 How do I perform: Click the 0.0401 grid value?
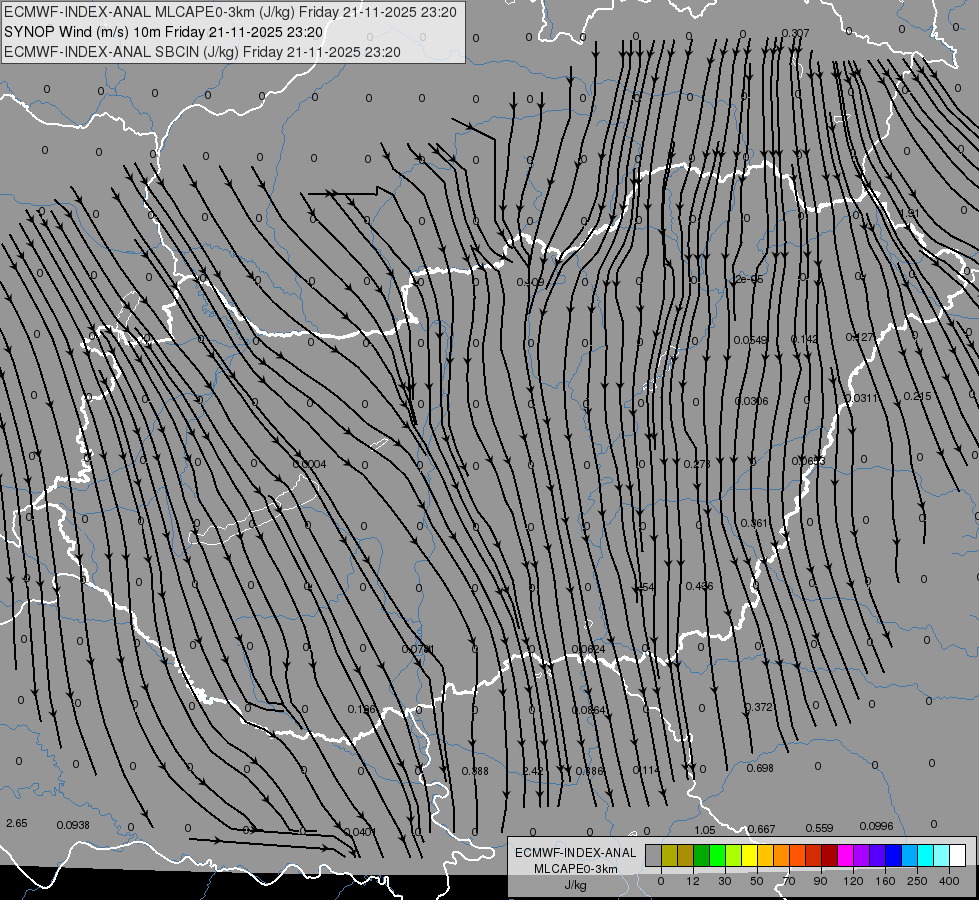pyautogui.click(x=360, y=832)
